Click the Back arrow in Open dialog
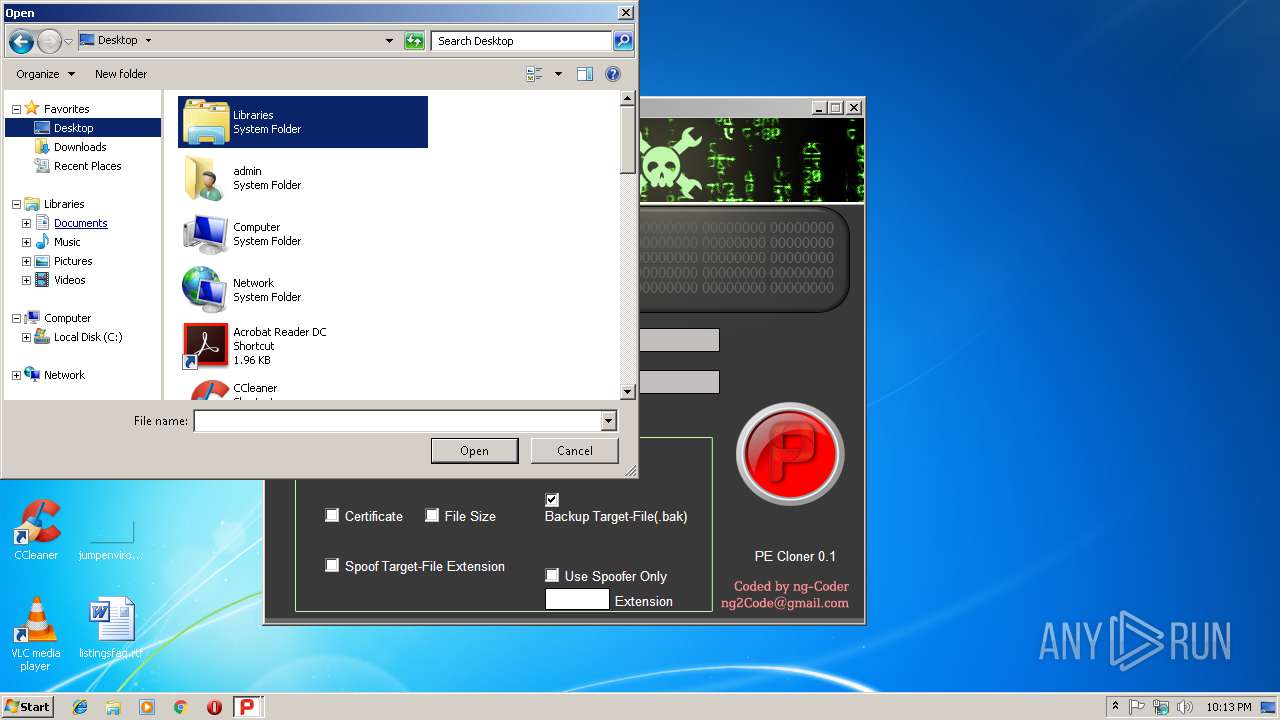Image resolution: width=1280 pixels, height=720 pixels. [x=21, y=42]
